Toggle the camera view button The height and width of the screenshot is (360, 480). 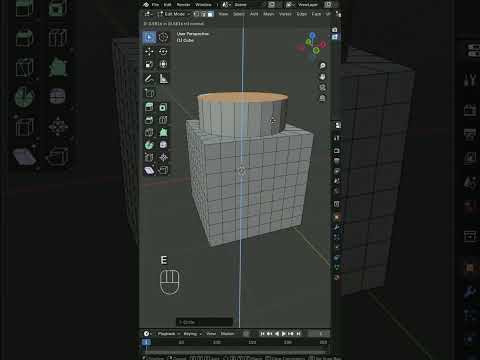tap(322, 88)
